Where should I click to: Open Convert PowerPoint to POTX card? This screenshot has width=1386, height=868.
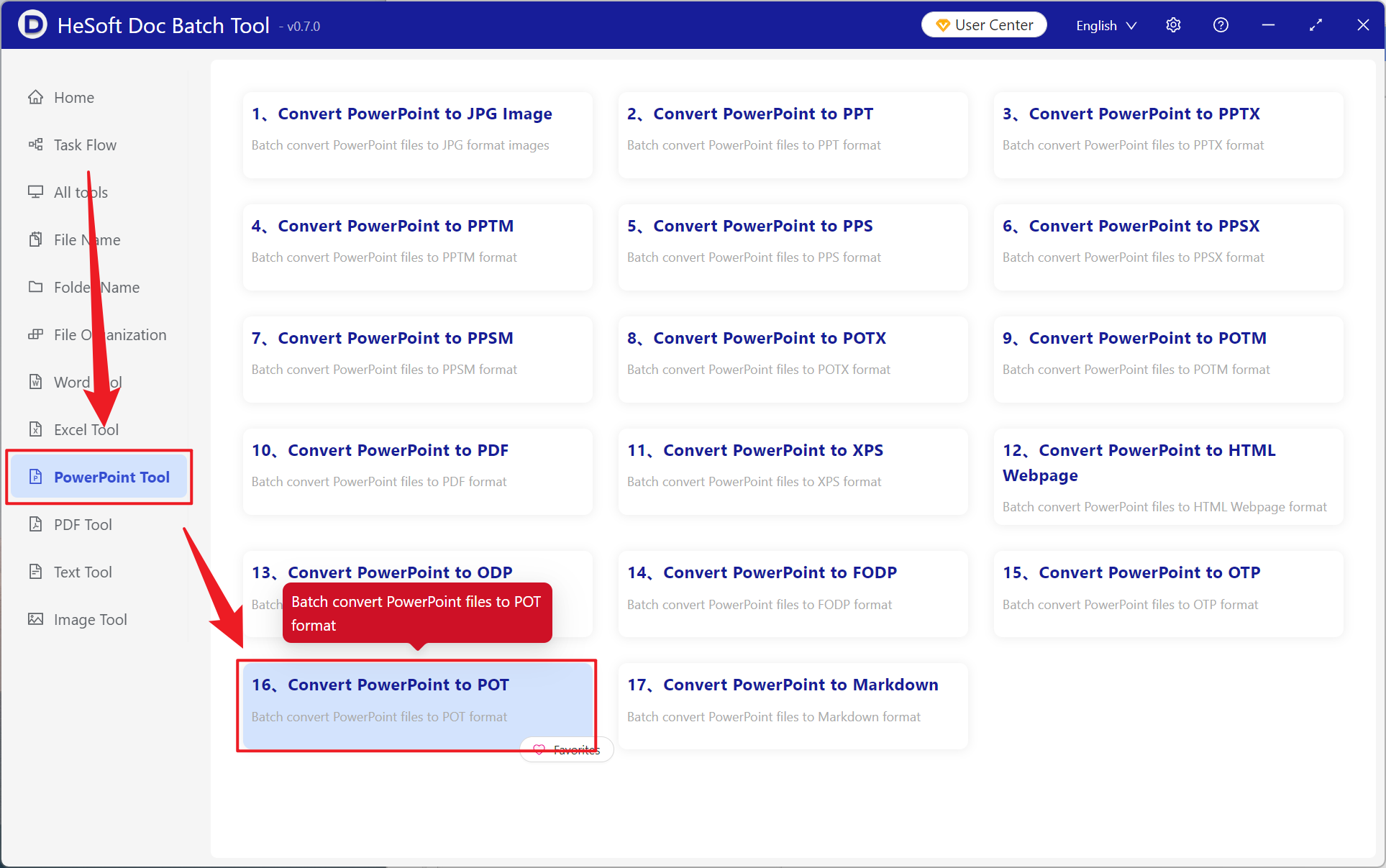click(793, 359)
